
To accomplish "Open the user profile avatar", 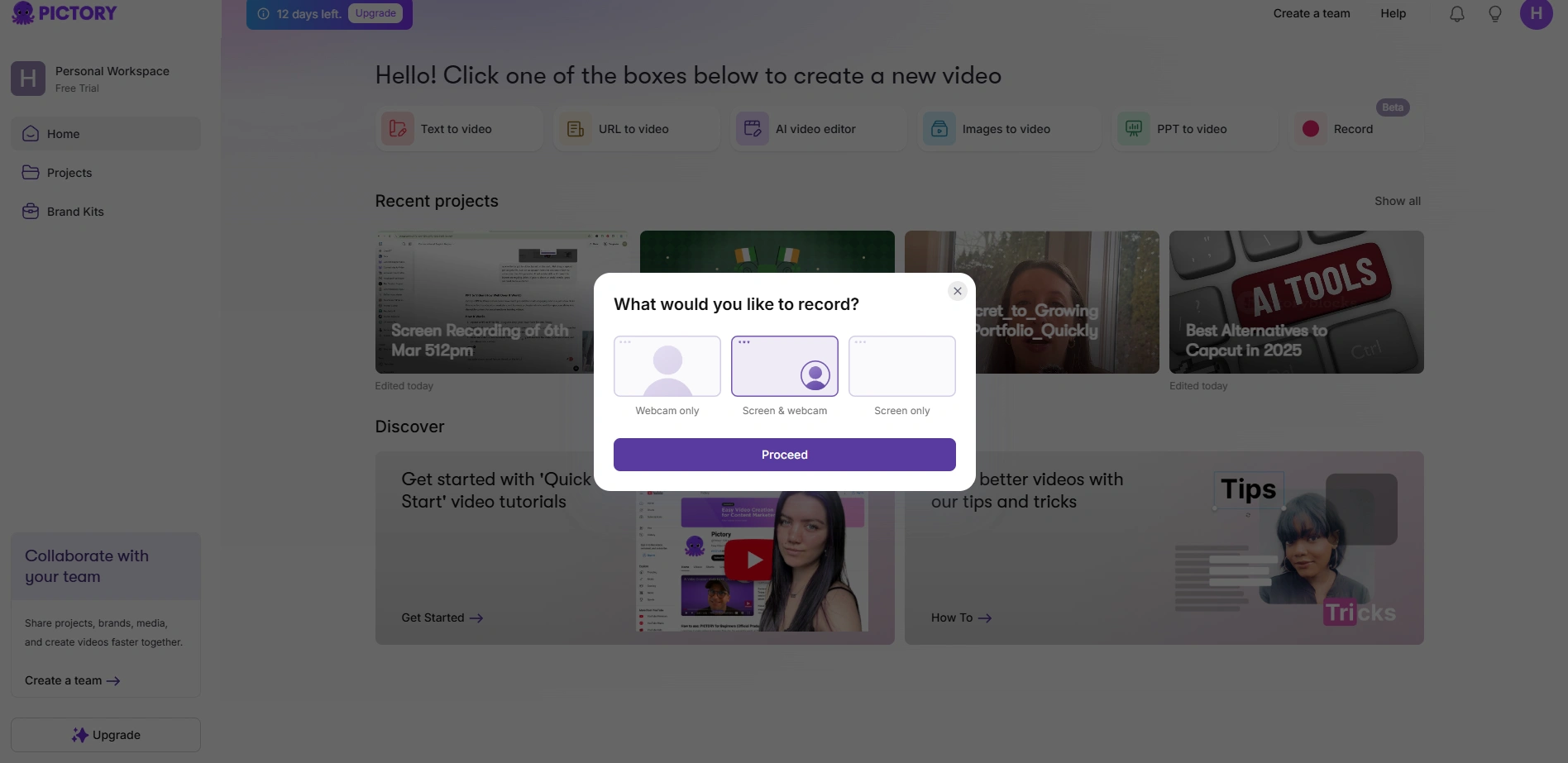I will 1536,14.
